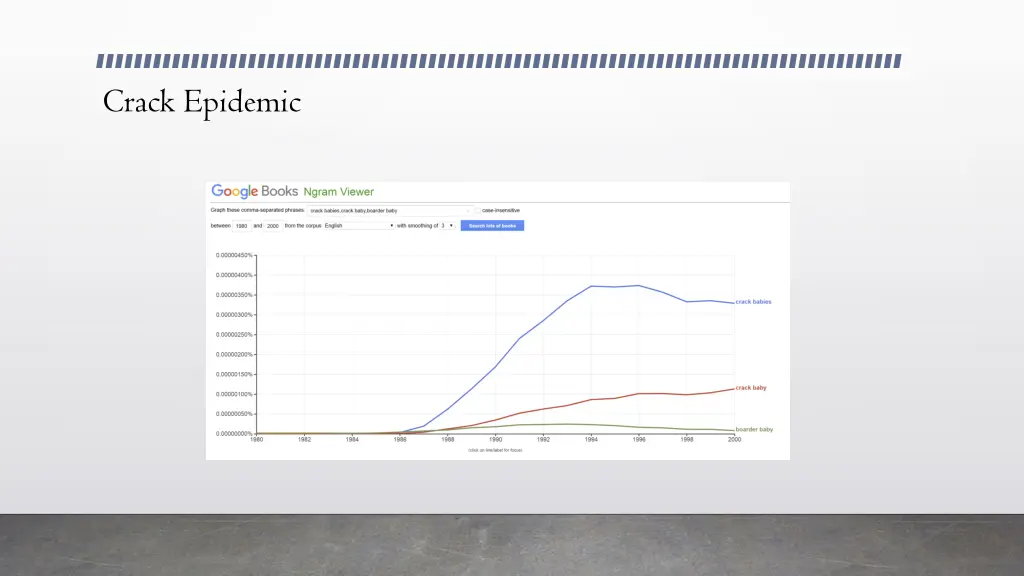Screen dimensions: 1024x576
Task: Enable the case-insensitive checkbox
Action: point(478,211)
